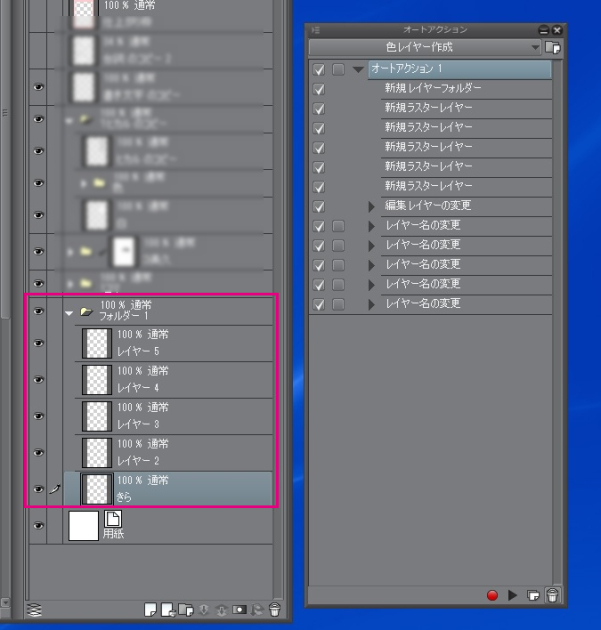The image size is (601, 630).
Task: Click the auto action list scrollbar
Action: (558, 321)
